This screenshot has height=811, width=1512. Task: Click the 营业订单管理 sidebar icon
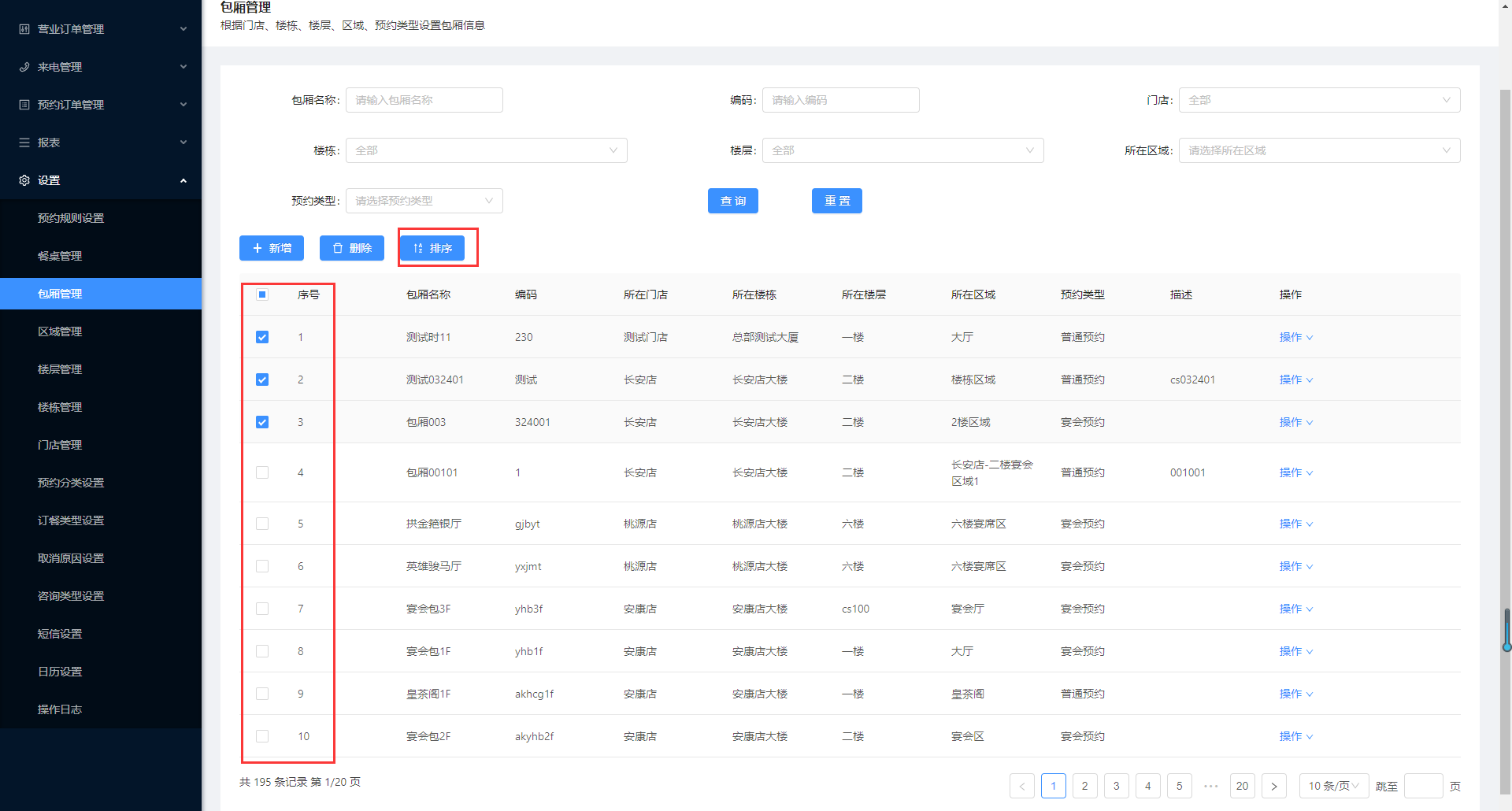click(x=24, y=29)
